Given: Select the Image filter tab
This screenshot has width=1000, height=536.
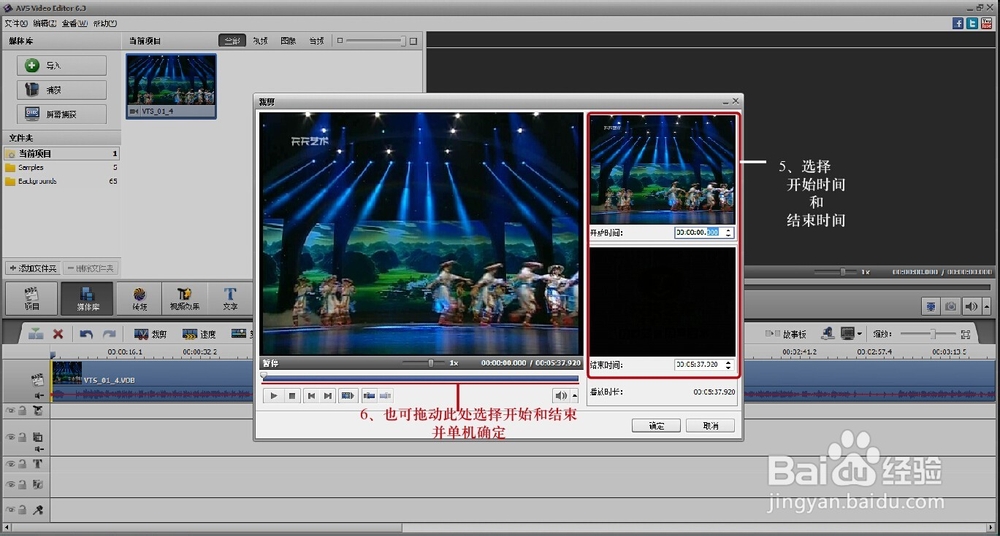Looking at the screenshot, I should tap(288, 40).
